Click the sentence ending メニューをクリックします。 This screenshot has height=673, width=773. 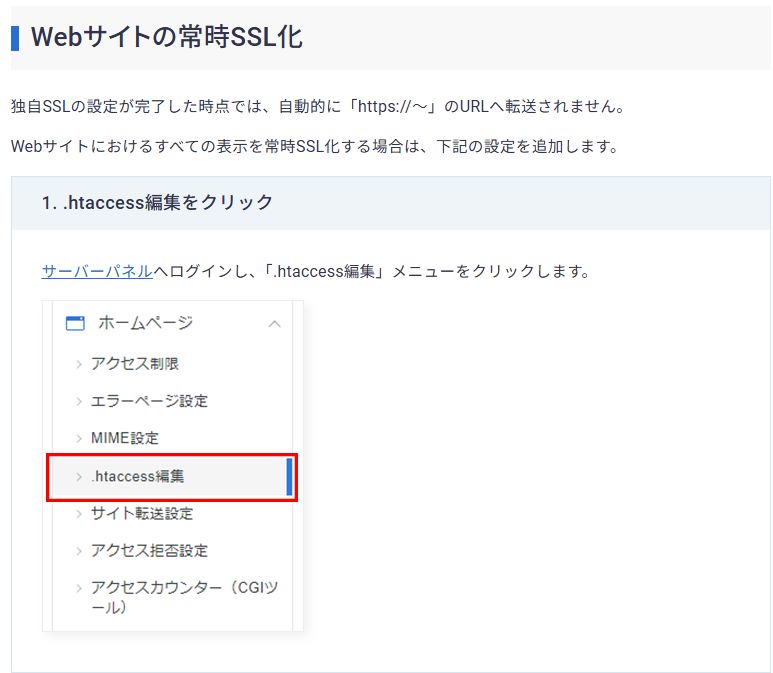click(x=316, y=271)
